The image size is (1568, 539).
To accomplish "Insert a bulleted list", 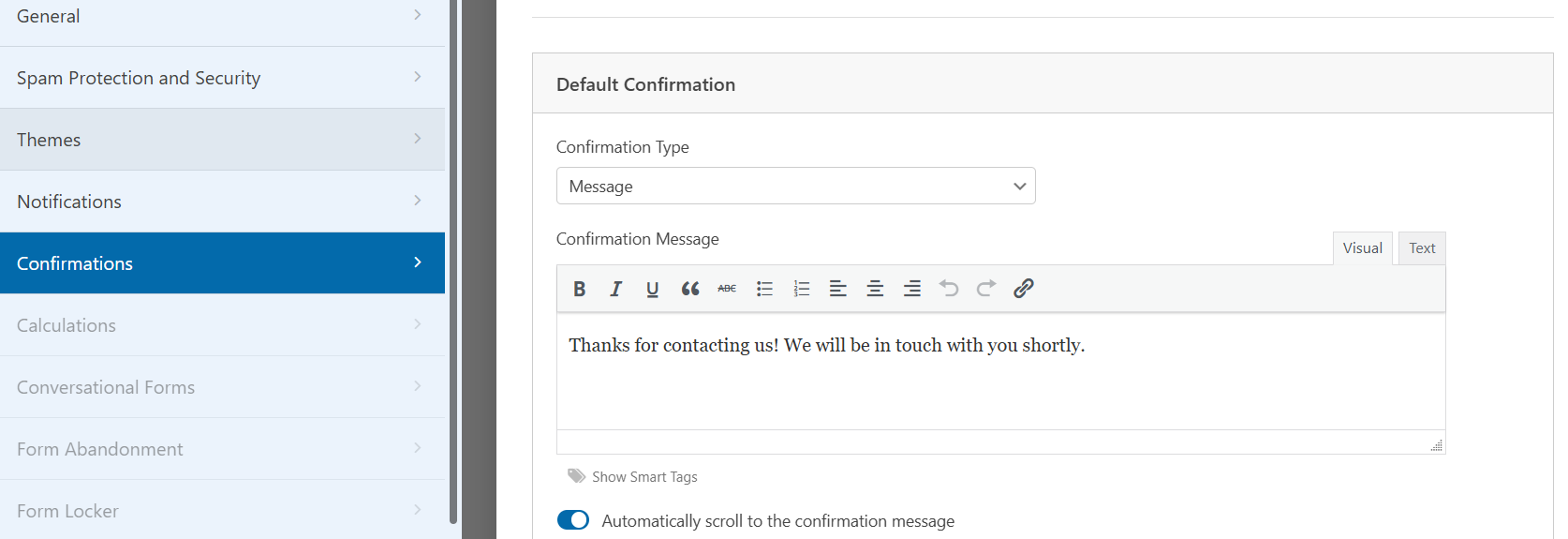I will (764, 289).
